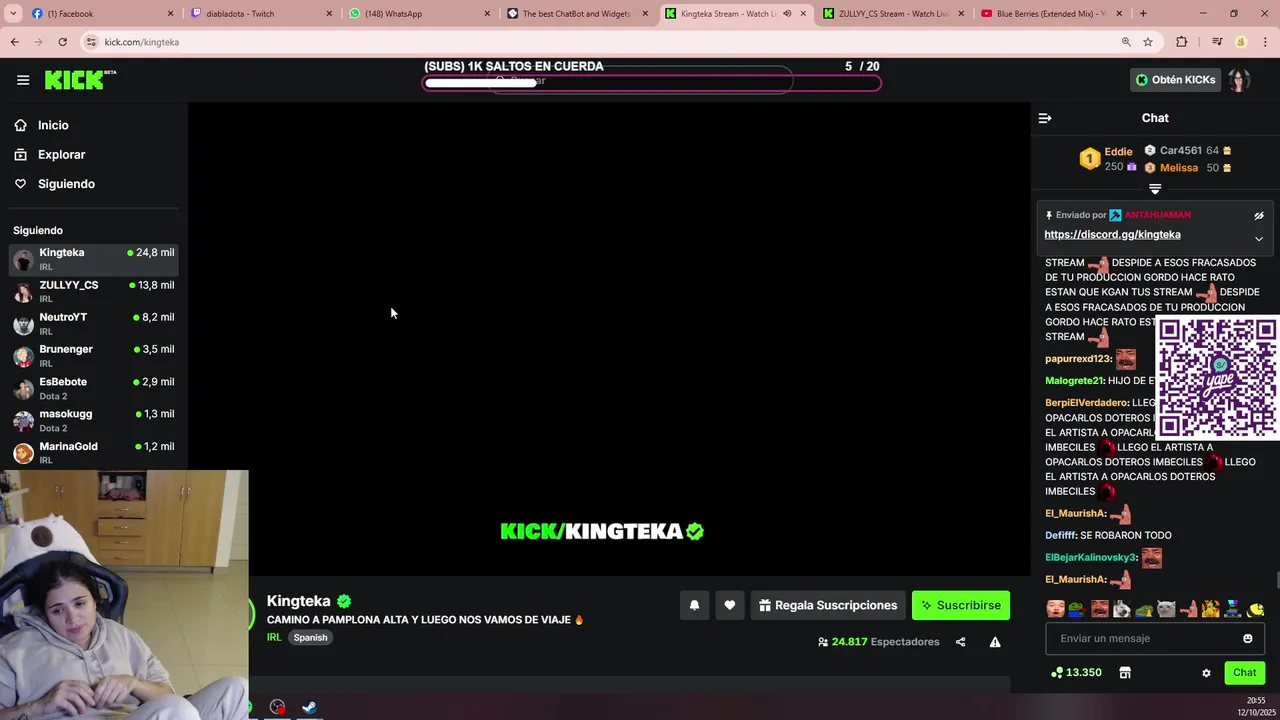Open media control music icon
Viewport: 1280px width, 720px height.
[x=1217, y=42]
